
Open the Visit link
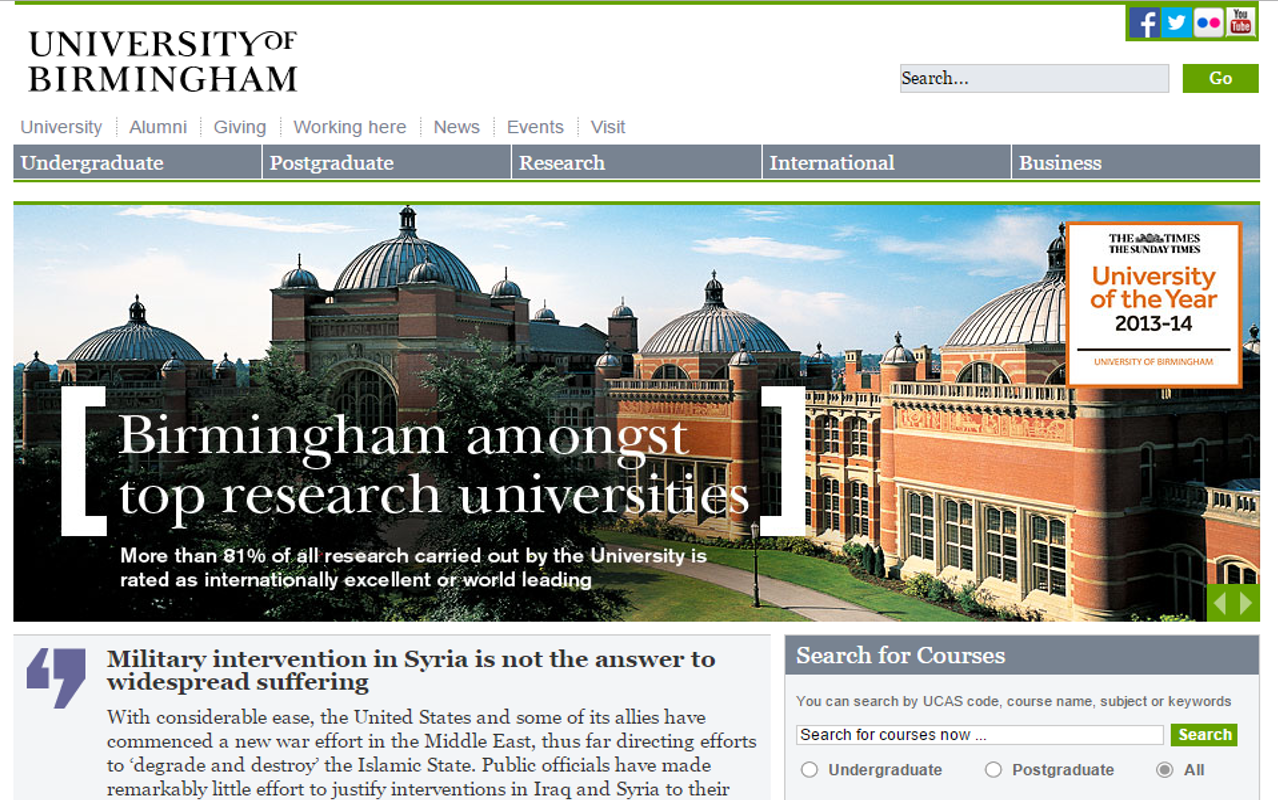(x=608, y=127)
